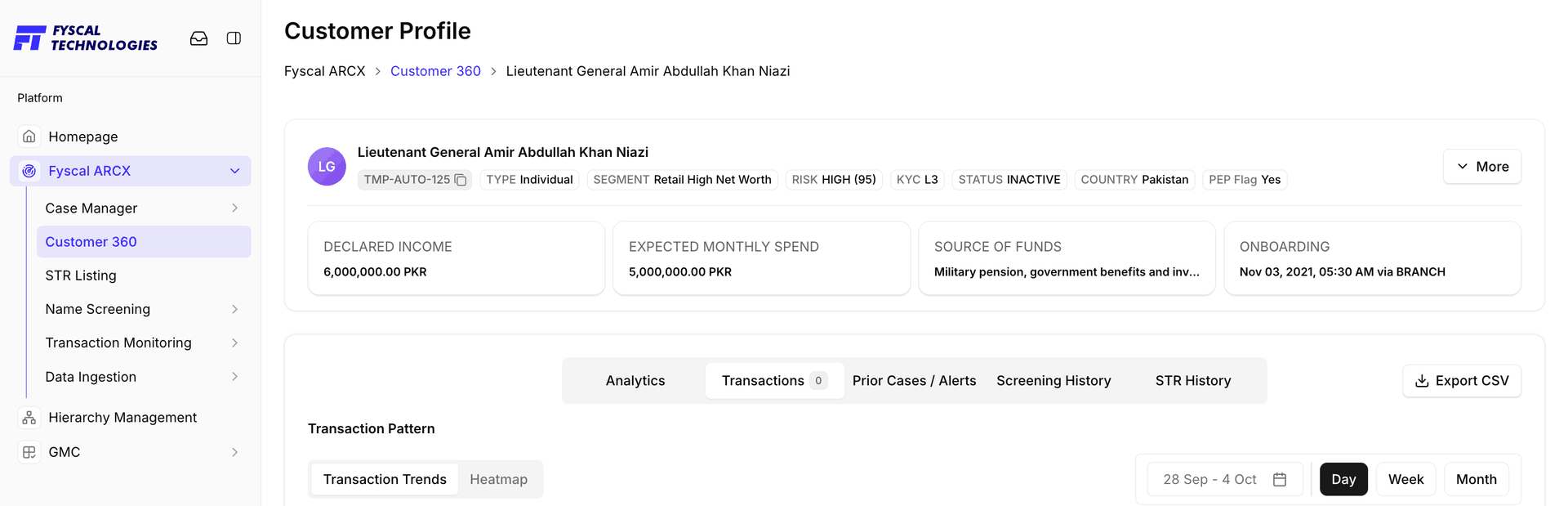The width and height of the screenshot is (1568, 506).
Task: Click the Expected Monthly Spend card
Action: click(762, 258)
